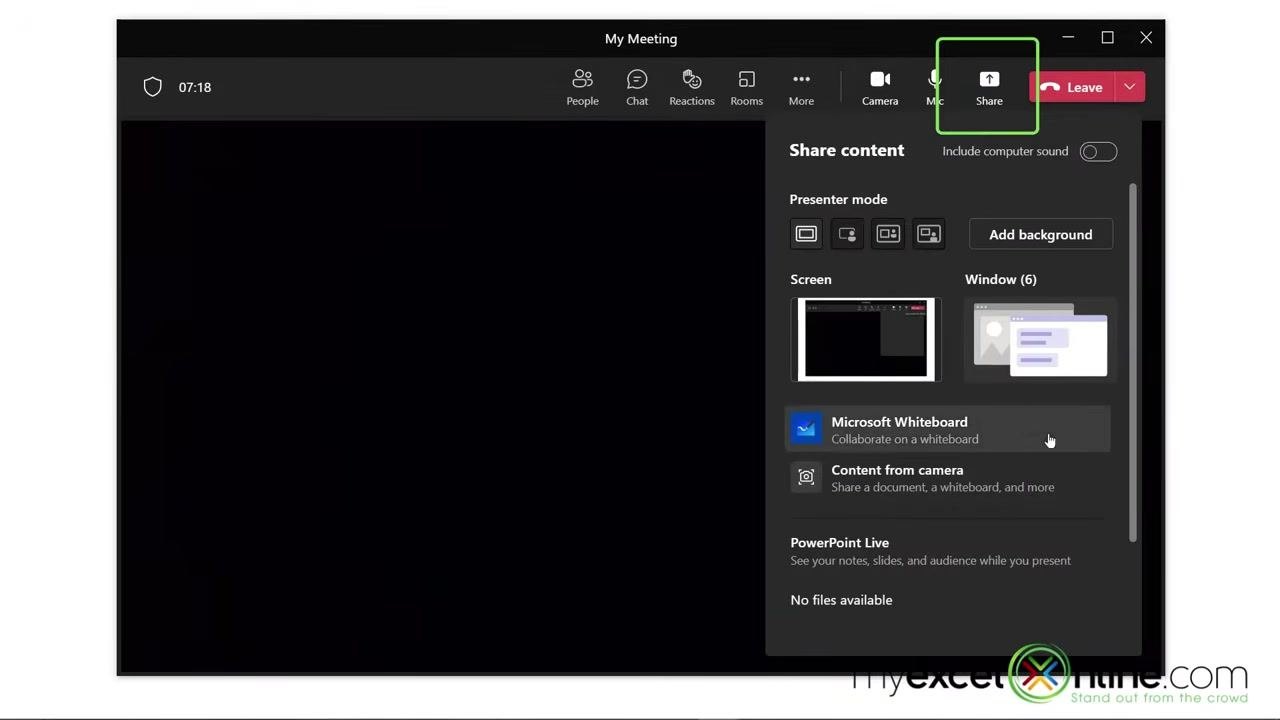Click the Share content heading
This screenshot has width=1280, height=720.
pos(846,150)
